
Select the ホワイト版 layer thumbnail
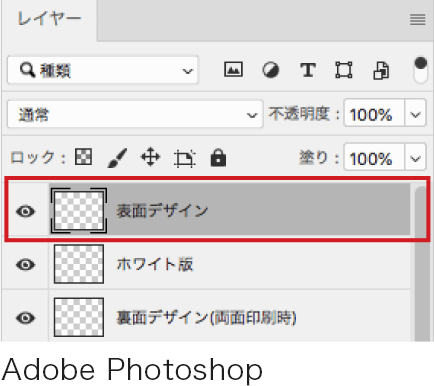(x=79, y=264)
